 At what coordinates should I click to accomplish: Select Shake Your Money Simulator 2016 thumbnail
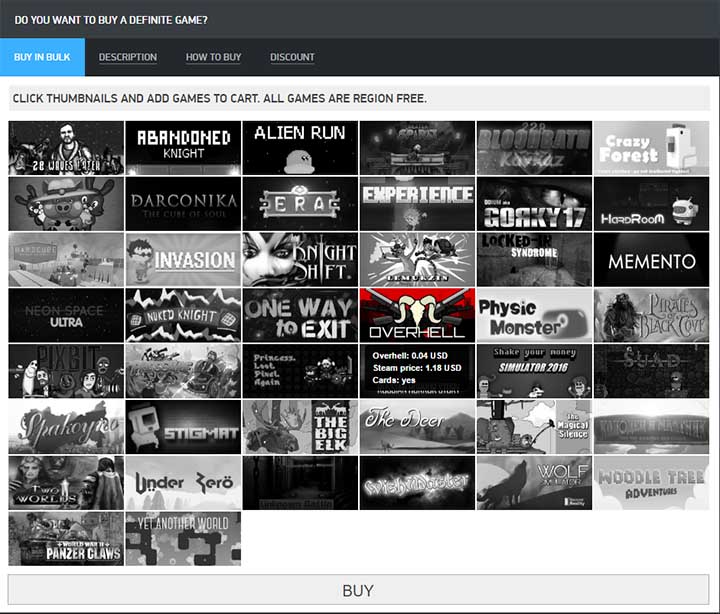pos(534,371)
